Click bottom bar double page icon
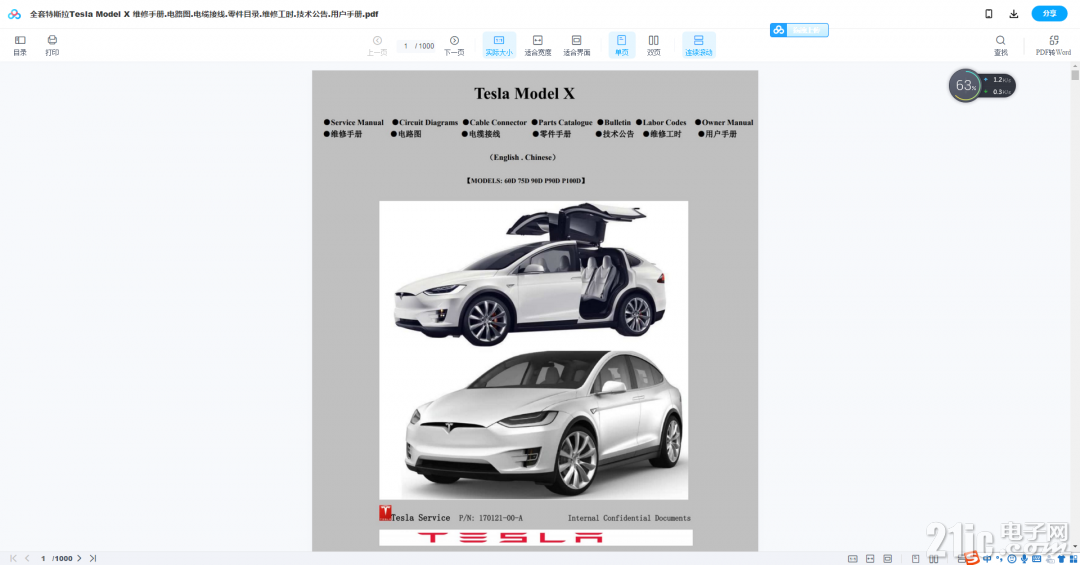The width and height of the screenshot is (1080, 565). coord(933,559)
